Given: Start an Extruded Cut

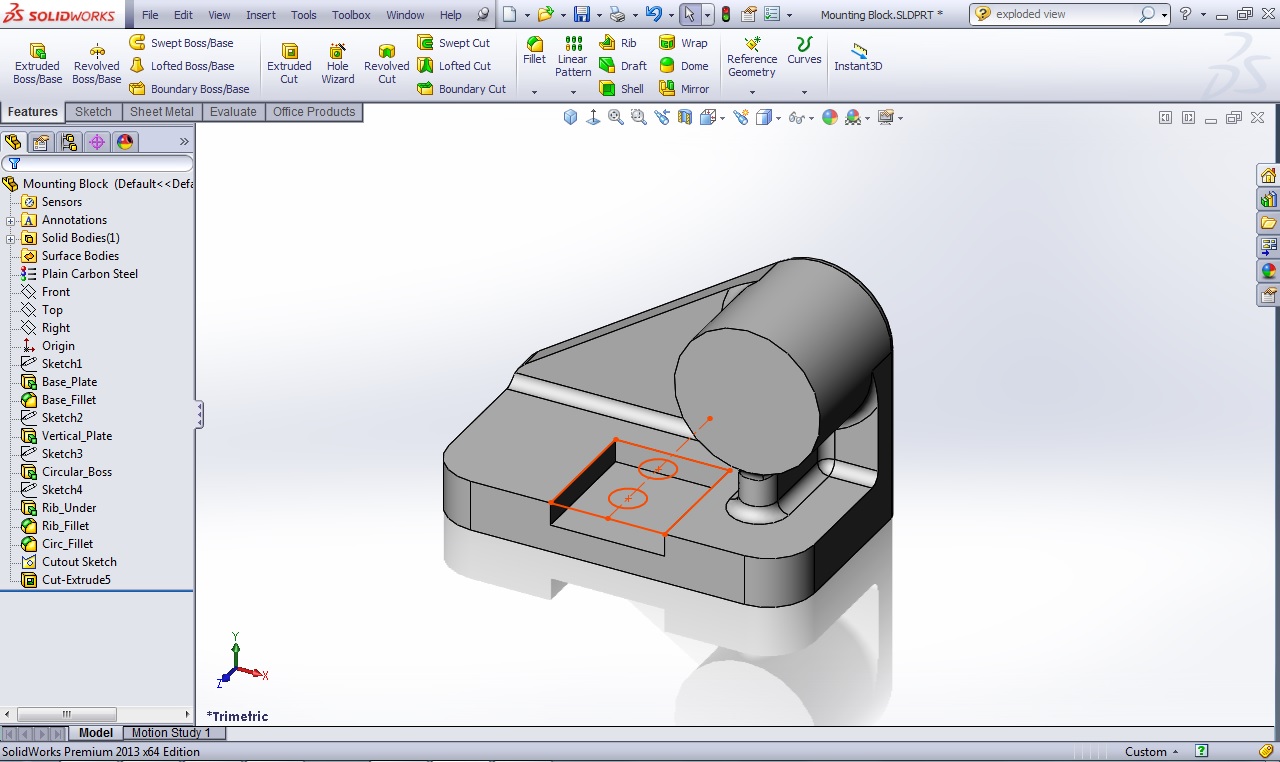Looking at the screenshot, I should tap(289, 63).
